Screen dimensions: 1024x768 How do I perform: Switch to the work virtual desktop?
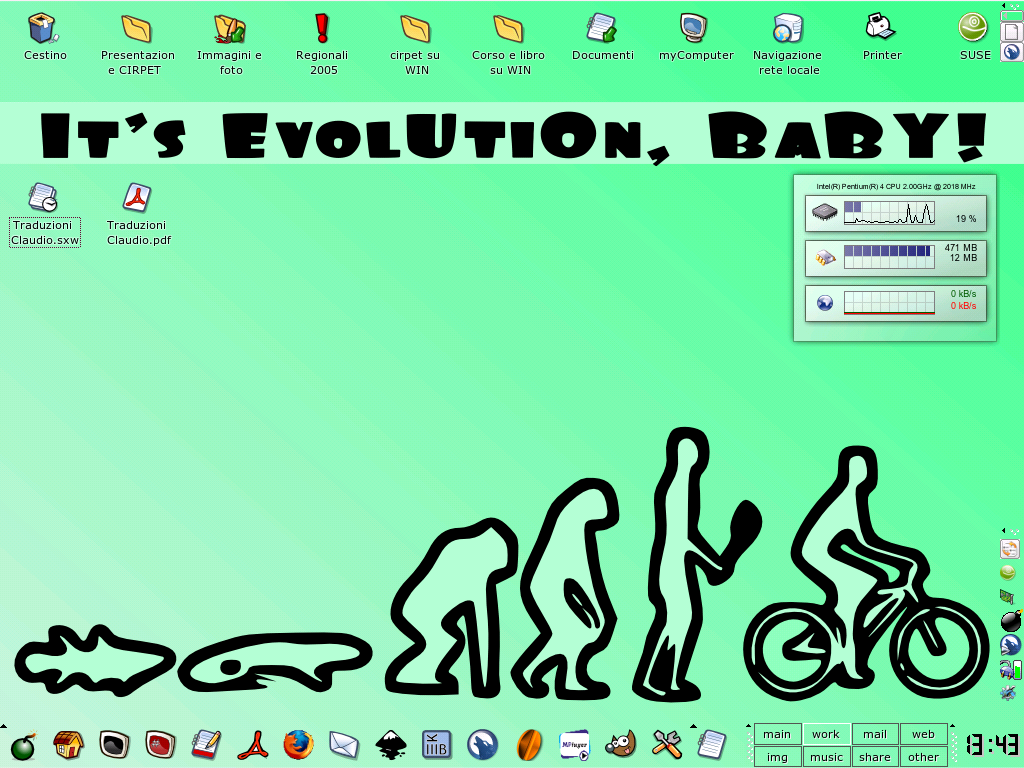pyautogui.click(x=826, y=734)
